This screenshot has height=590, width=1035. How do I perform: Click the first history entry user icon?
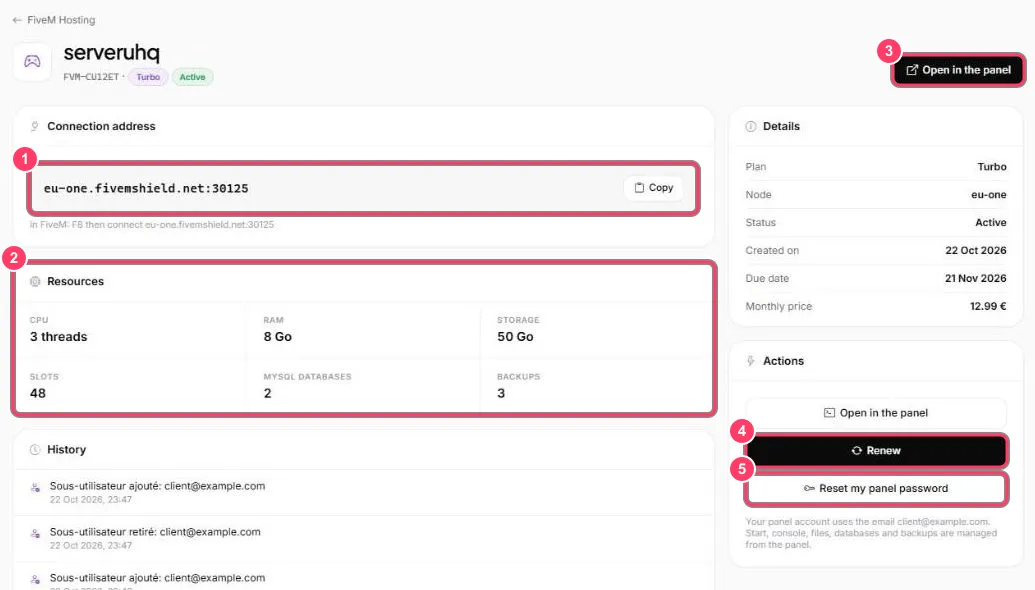coord(35,488)
